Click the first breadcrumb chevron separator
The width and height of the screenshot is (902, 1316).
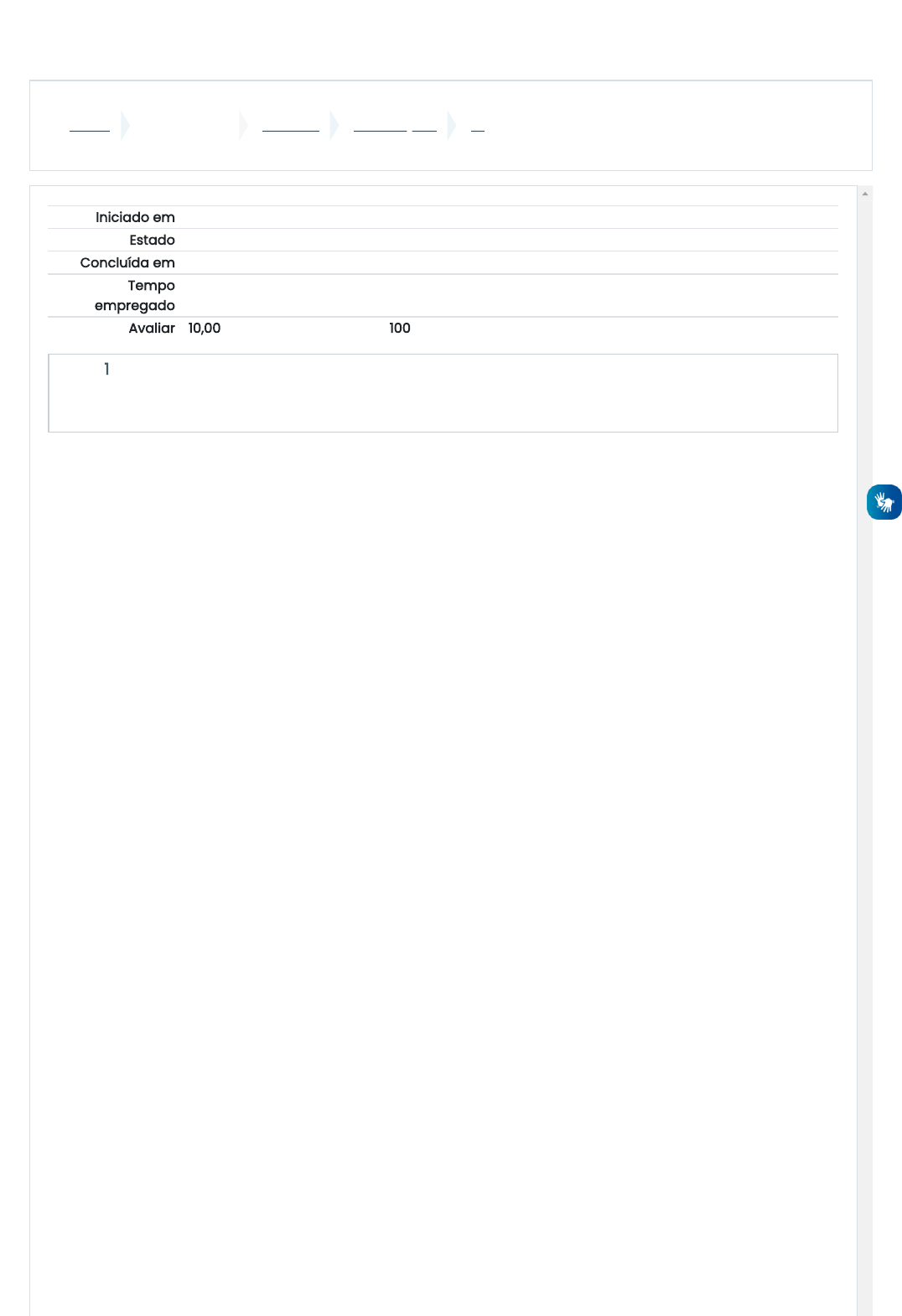tap(125, 126)
